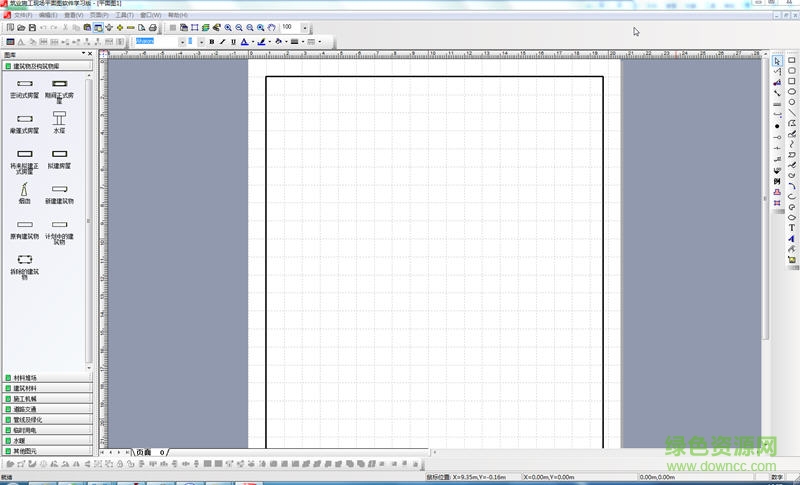Select the arrow pointer tool in right toolbar
The image size is (800, 485).
click(777, 61)
